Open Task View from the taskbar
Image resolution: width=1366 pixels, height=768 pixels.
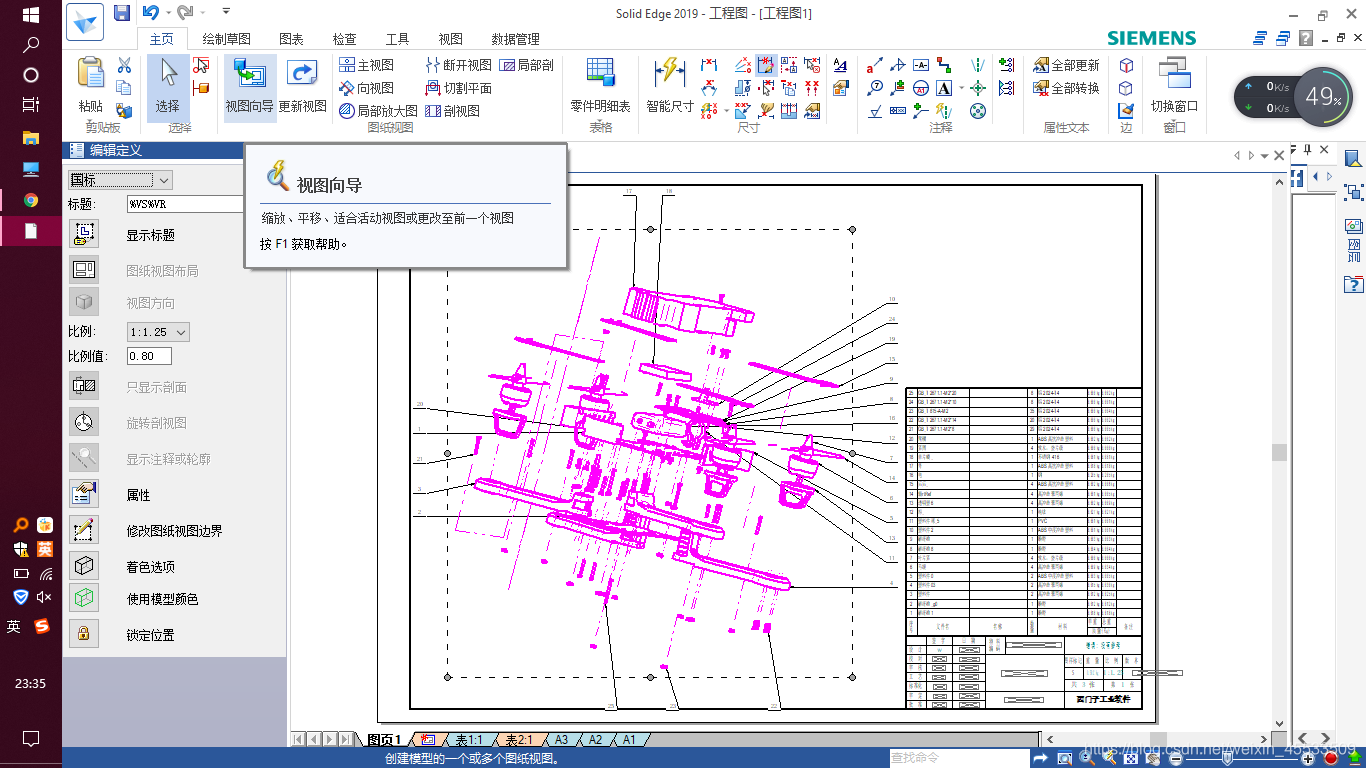click(x=30, y=105)
